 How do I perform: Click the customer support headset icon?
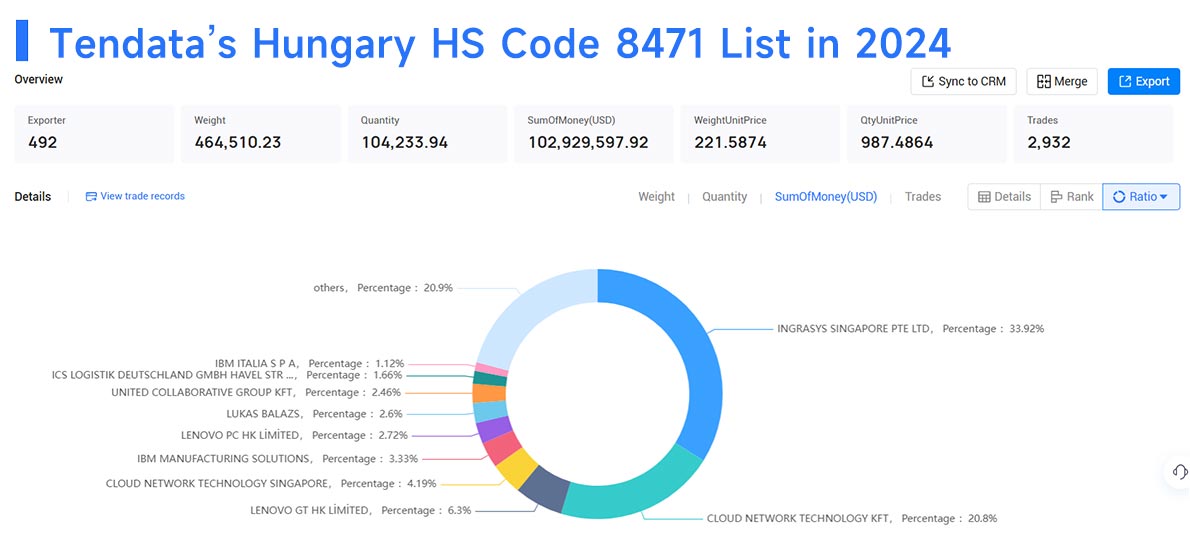point(1180,471)
